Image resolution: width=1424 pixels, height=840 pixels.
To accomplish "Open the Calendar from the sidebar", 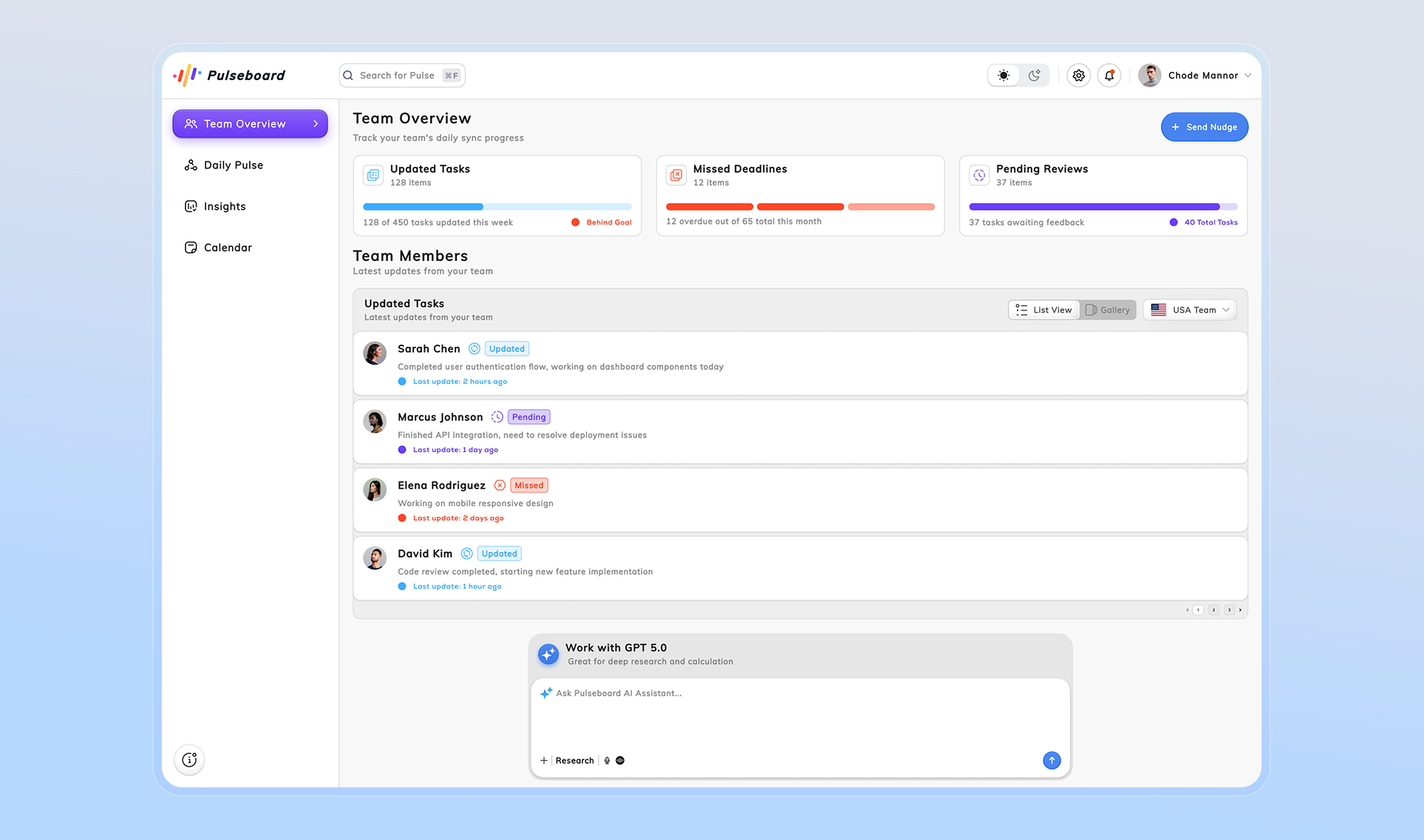I will [228, 247].
